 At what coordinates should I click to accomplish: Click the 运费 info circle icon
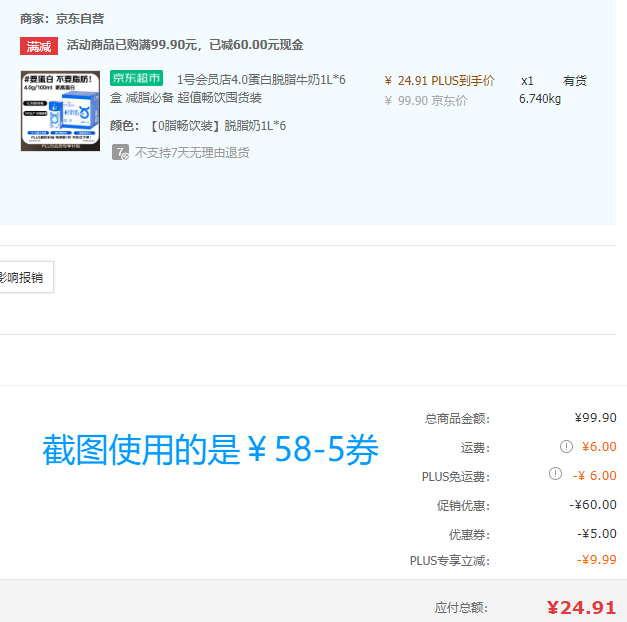[566, 446]
